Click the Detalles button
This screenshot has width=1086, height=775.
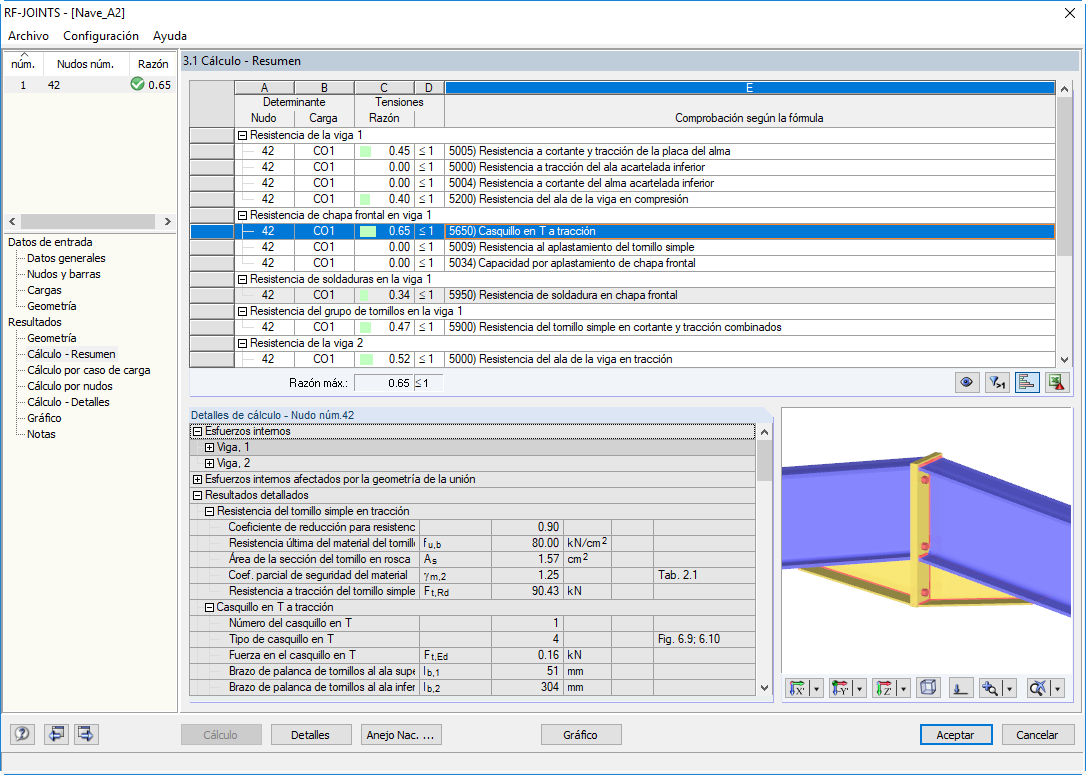[310, 735]
